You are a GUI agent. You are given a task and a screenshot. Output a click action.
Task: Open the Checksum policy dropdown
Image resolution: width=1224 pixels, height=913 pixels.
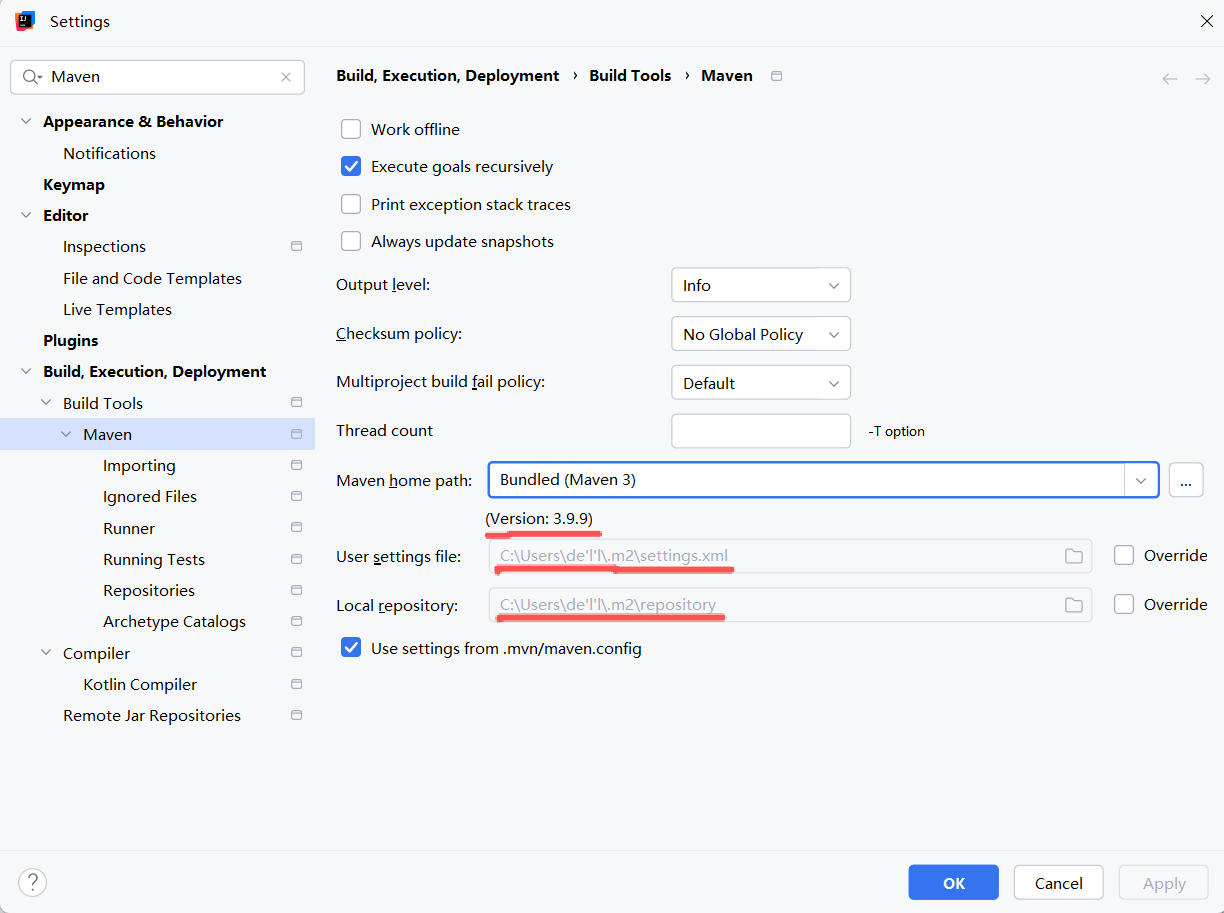pyautogui.click(x=761, y=334)
